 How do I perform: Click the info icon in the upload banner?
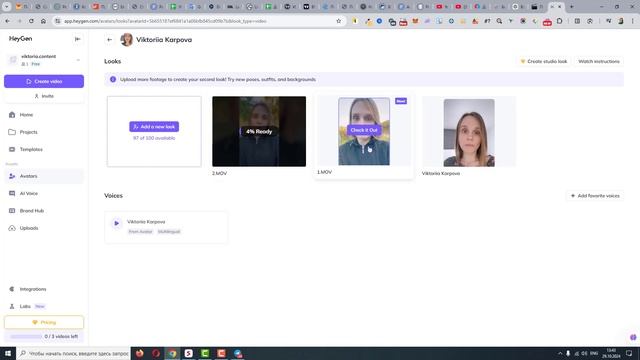tap(113, 79)
